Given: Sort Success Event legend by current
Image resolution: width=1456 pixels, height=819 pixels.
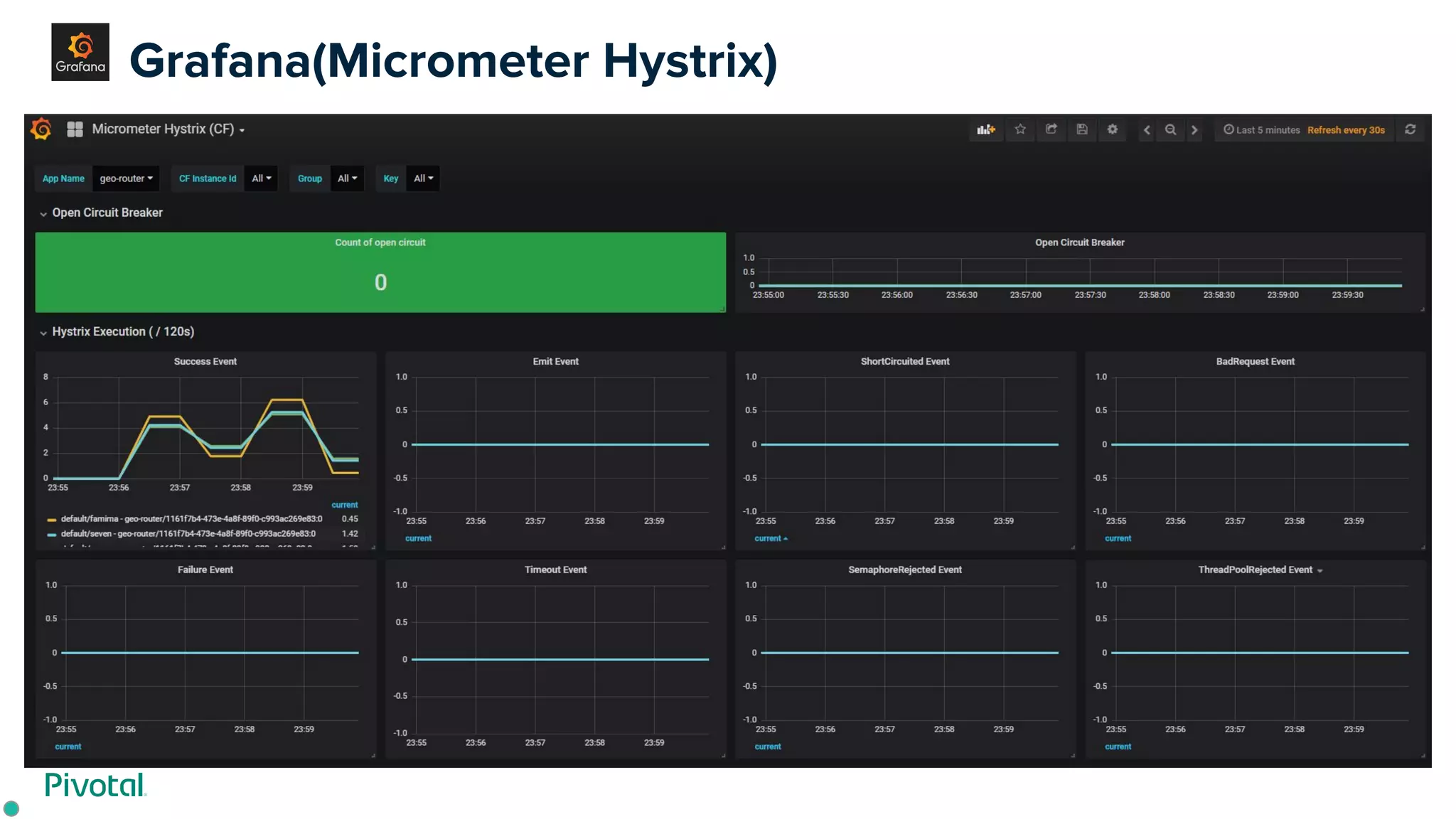Looking at the screenshot, I should pyautogui.click(x=345, y=505).
